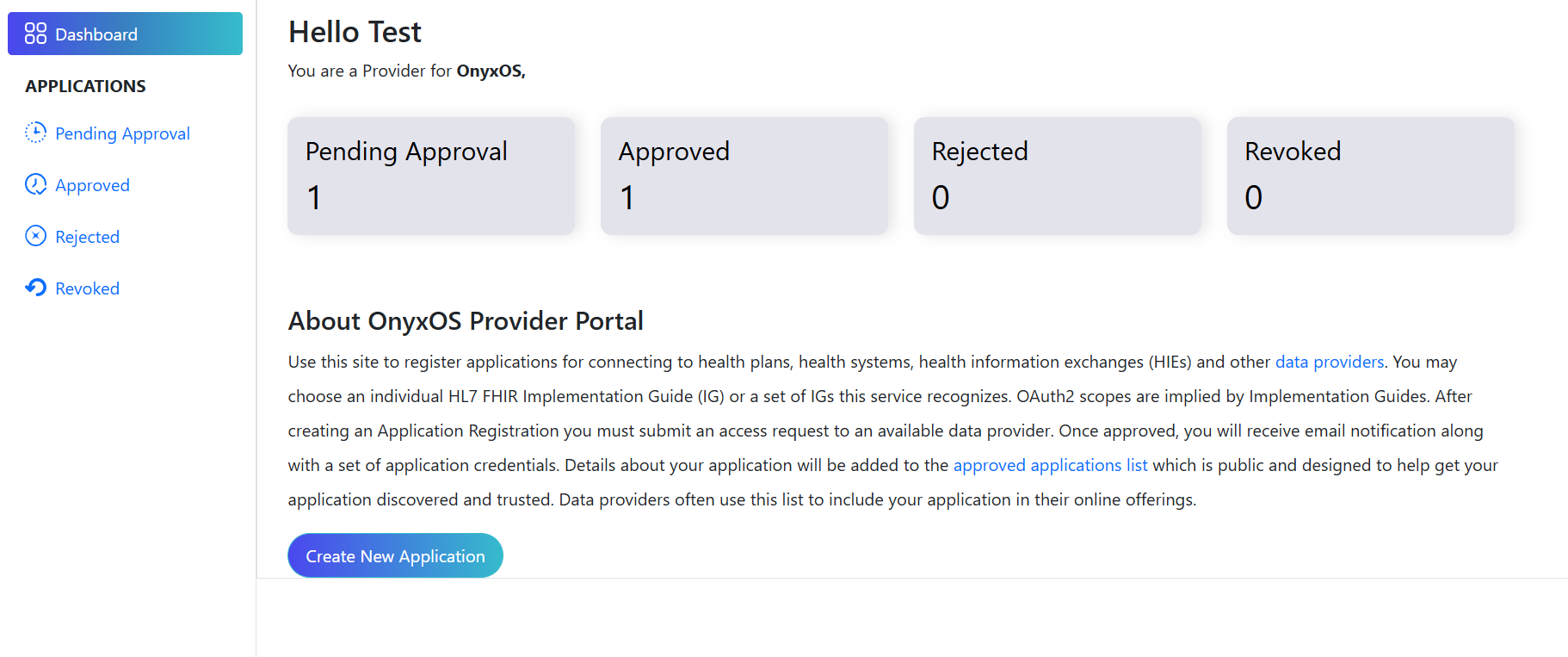Click the Revoked undo arrow icon
This screenshot has height=657, width=1568.
point(35,288)
